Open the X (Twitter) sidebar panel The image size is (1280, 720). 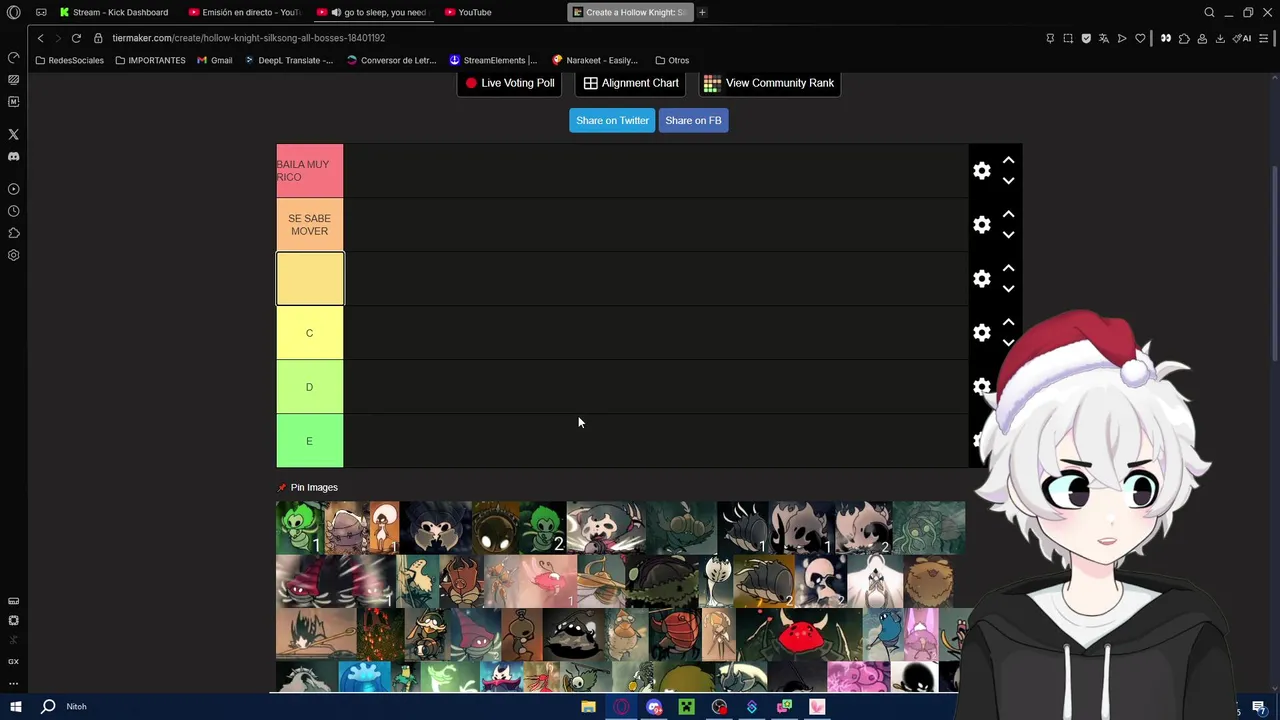coord(13,134)
